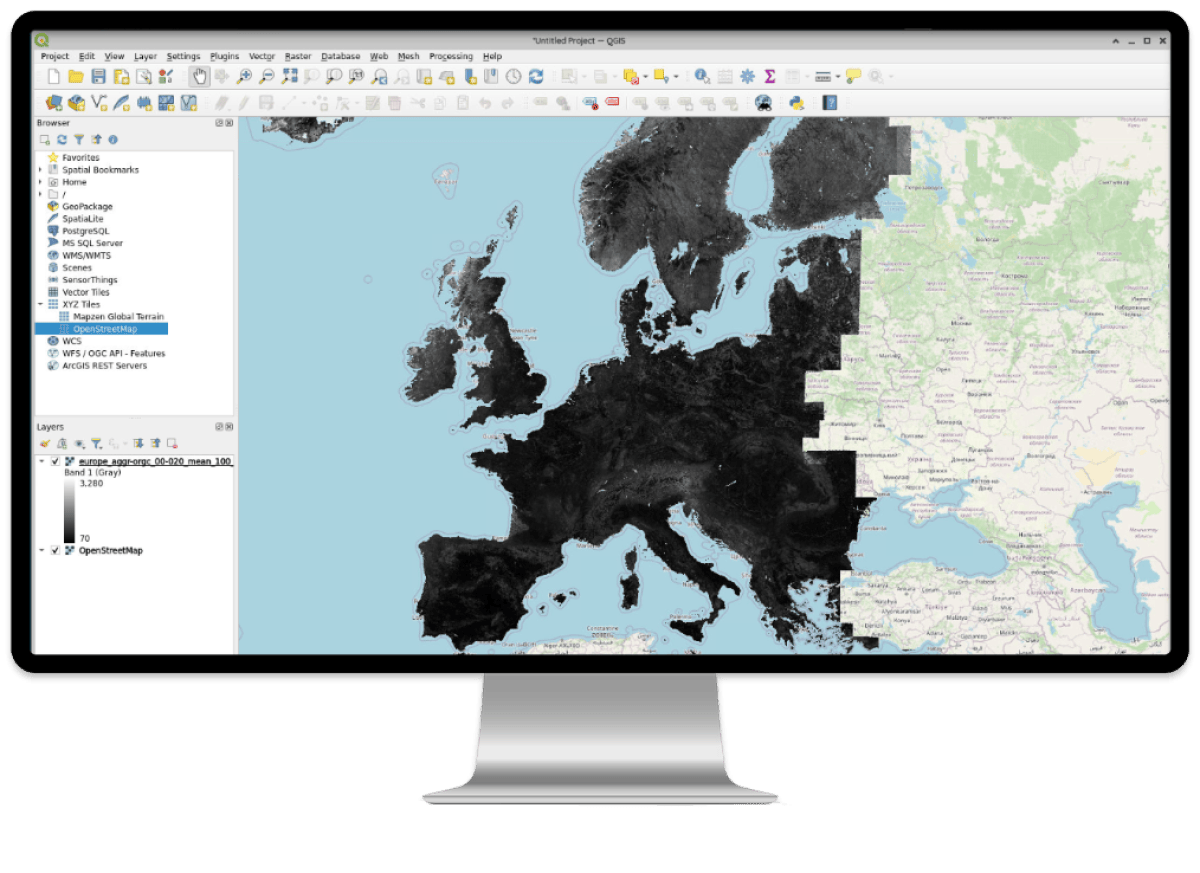The width and height of the screenshot is (1200, 873).
Task: Open the Layer Styling paintbrush in Layers panel
Action: tap(45, 443)
